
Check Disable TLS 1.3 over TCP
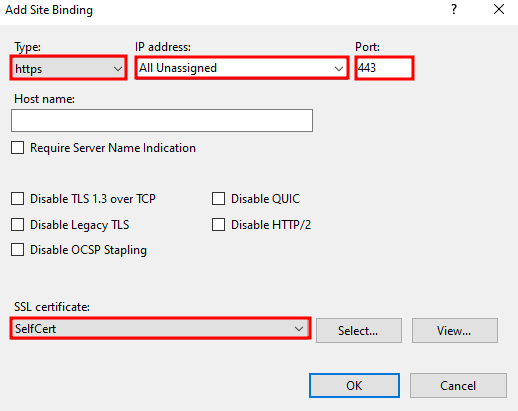click(17, 198)
